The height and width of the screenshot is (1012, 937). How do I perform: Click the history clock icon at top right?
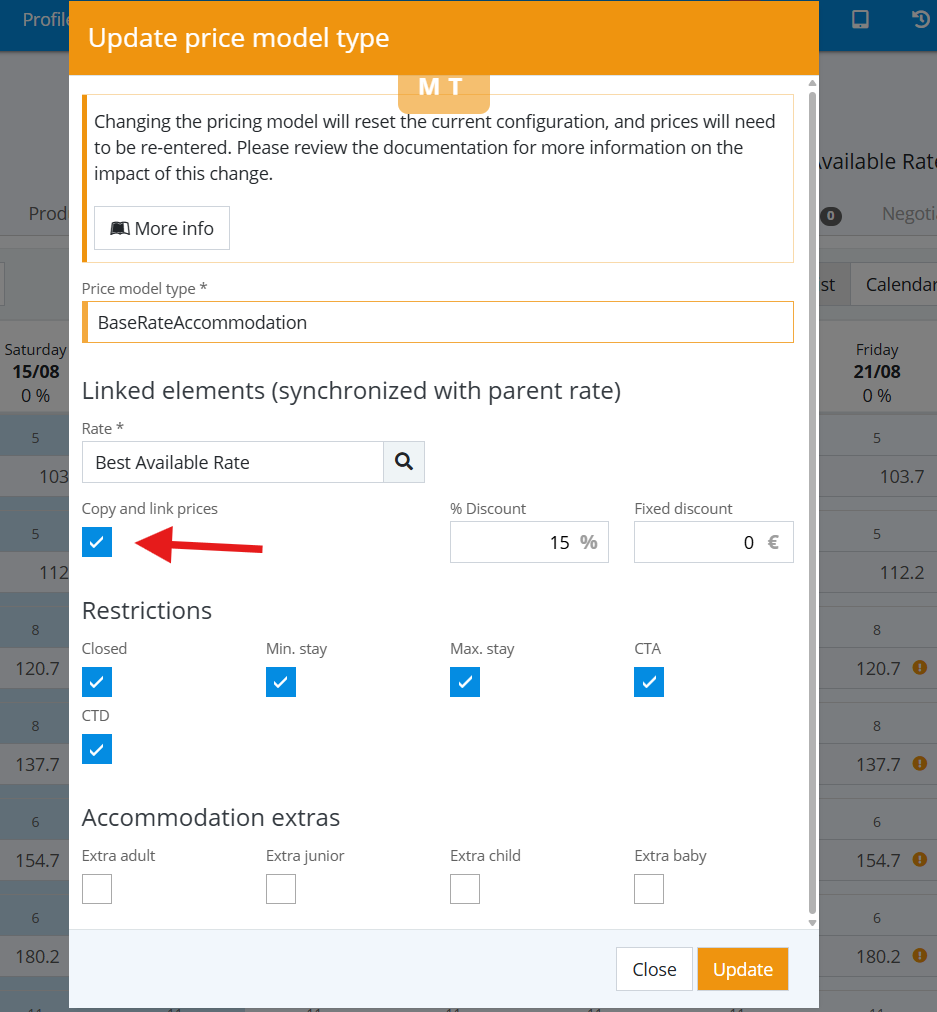921,19
